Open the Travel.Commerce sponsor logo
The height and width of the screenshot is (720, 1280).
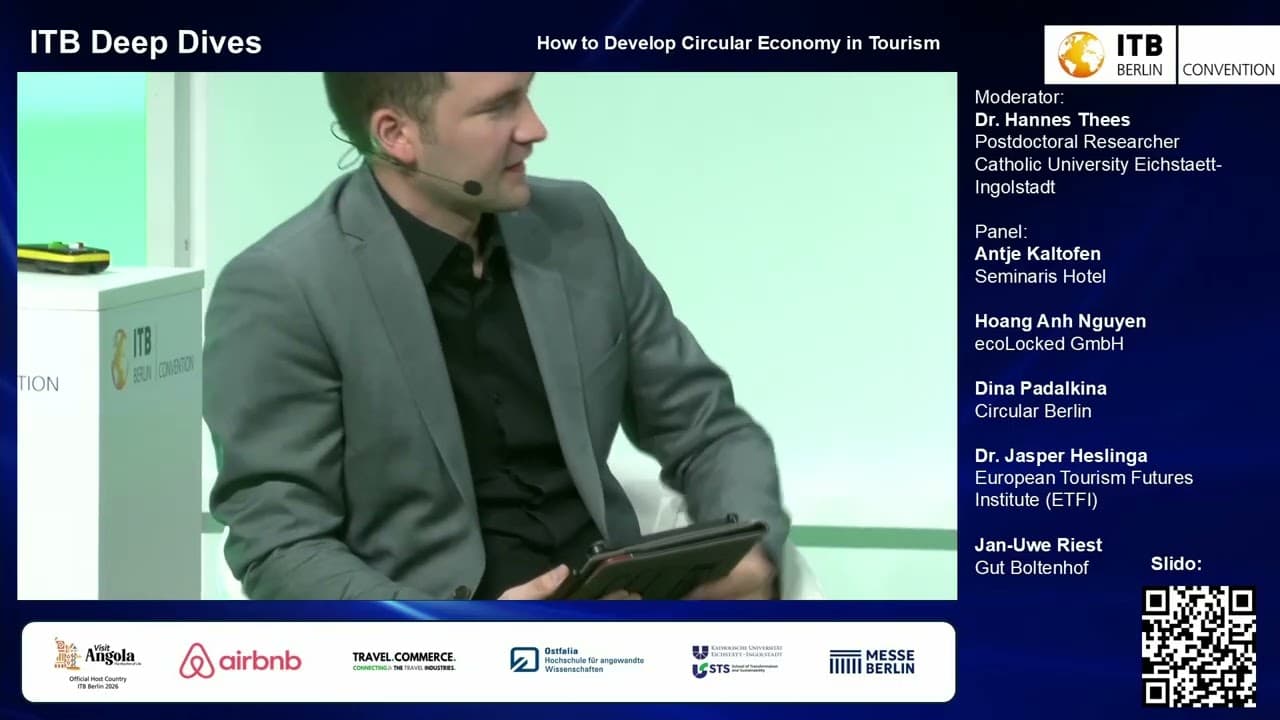click(402, 660)
